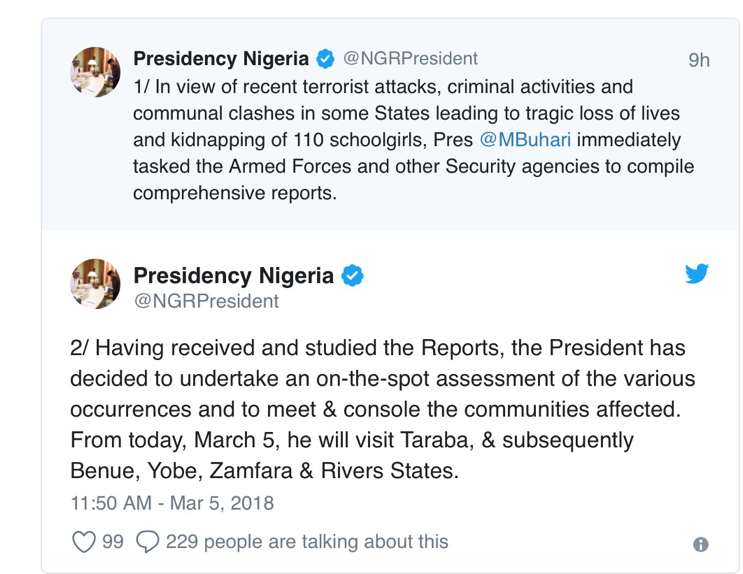
Task: Click the @NGRPresident handle beside the 9h timestamp
Action: point(411,59)
